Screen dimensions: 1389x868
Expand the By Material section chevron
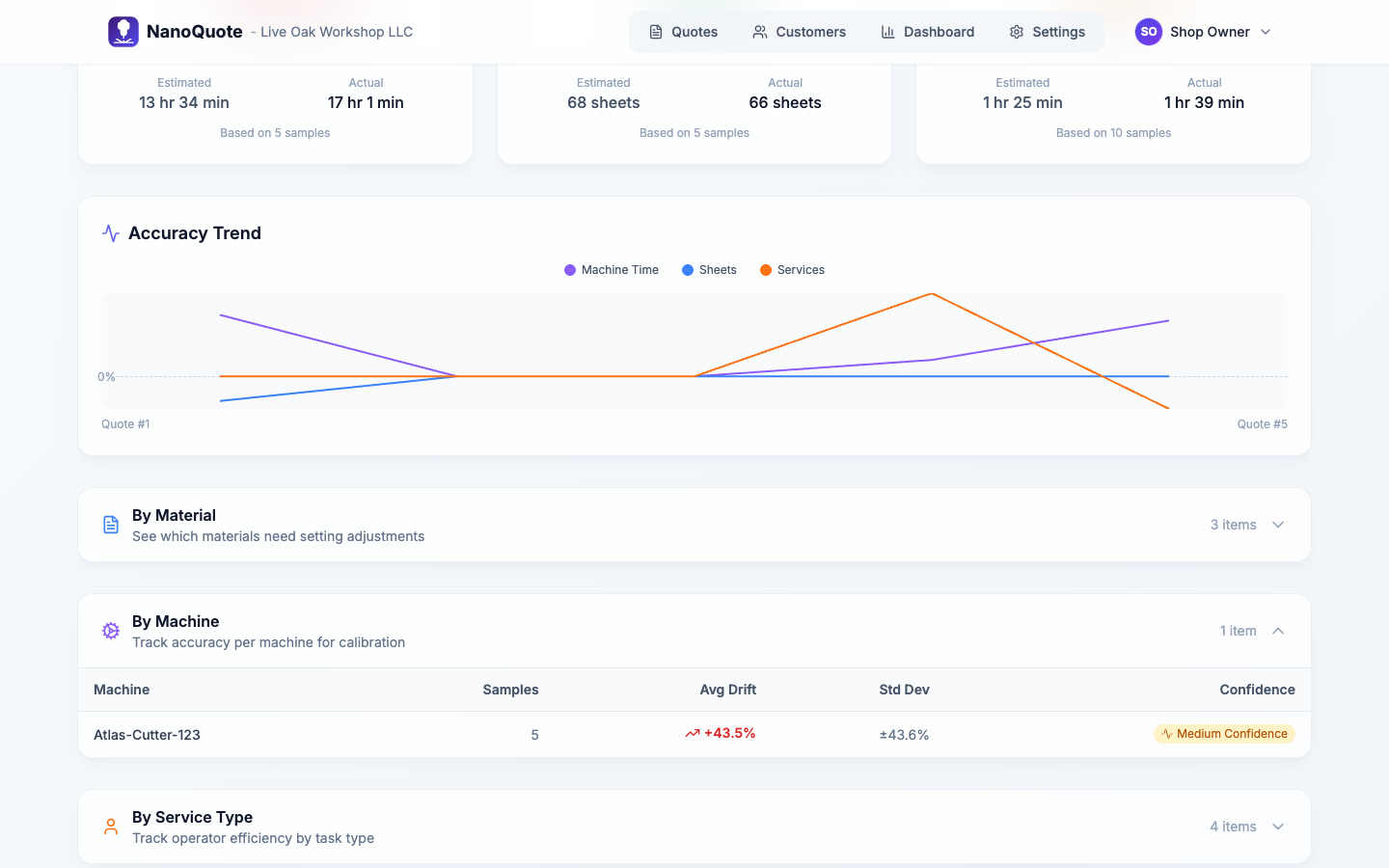(1278, 525)
